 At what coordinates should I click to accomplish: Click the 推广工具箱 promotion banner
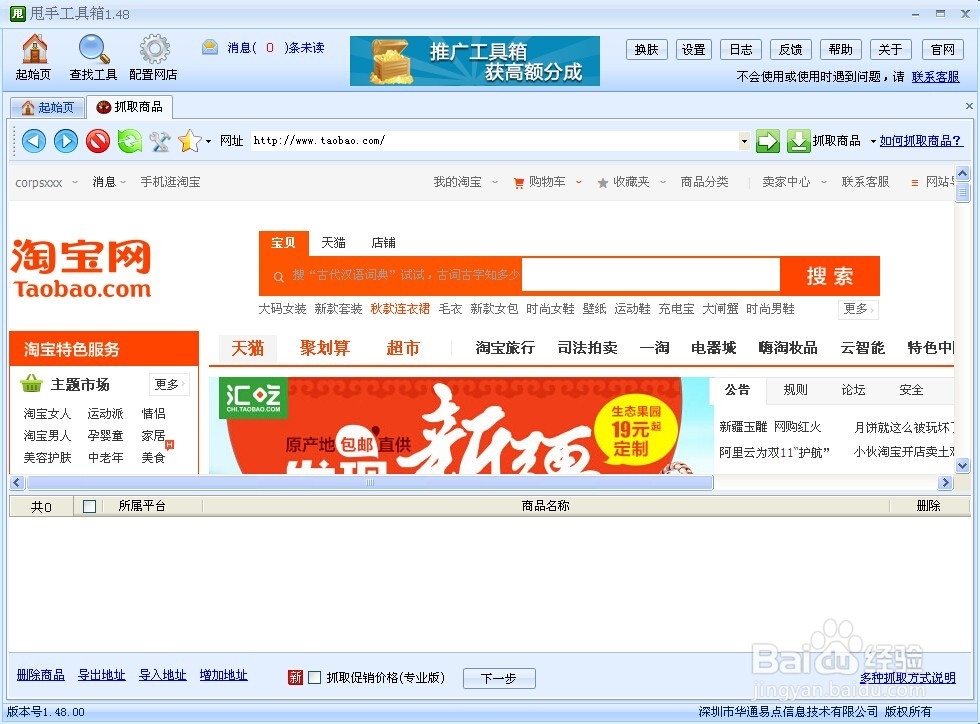[475, 61]
